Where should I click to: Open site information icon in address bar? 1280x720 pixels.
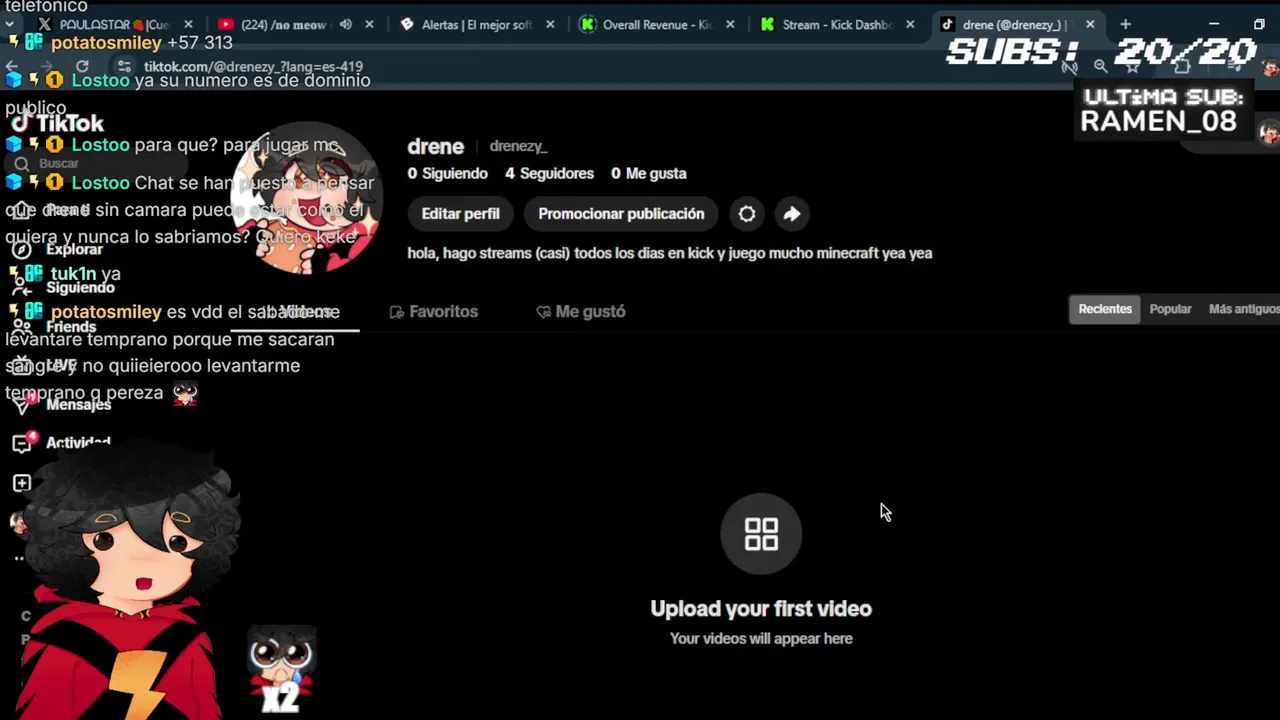(124, 67)
